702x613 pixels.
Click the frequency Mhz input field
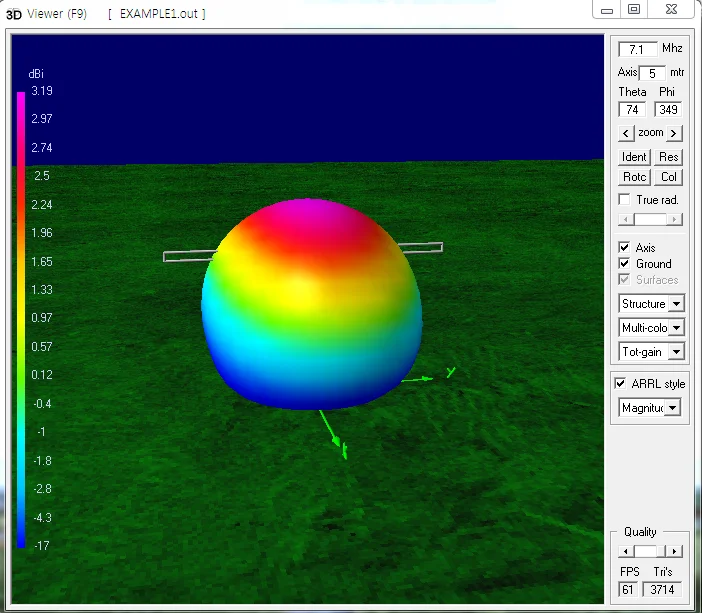pyautogui.click(x=637, y=49)
